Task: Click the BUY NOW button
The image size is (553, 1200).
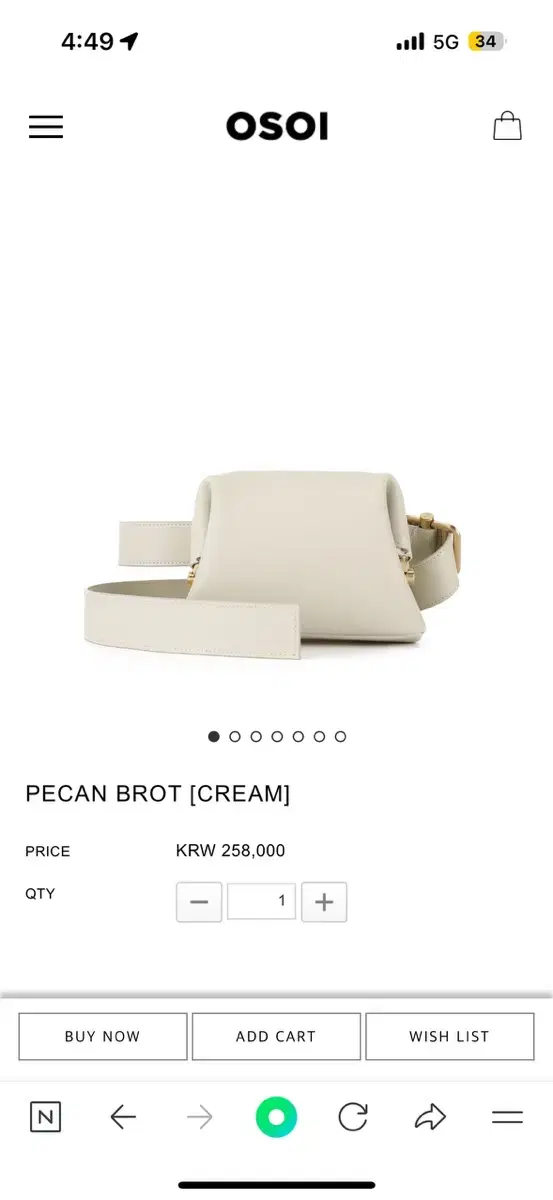Action: (103, 1037)
